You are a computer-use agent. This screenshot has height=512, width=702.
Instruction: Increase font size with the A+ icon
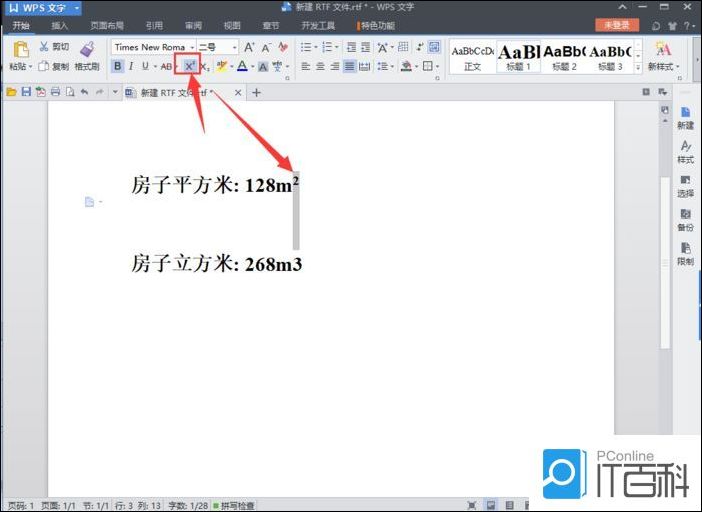(x=249, y=47)
